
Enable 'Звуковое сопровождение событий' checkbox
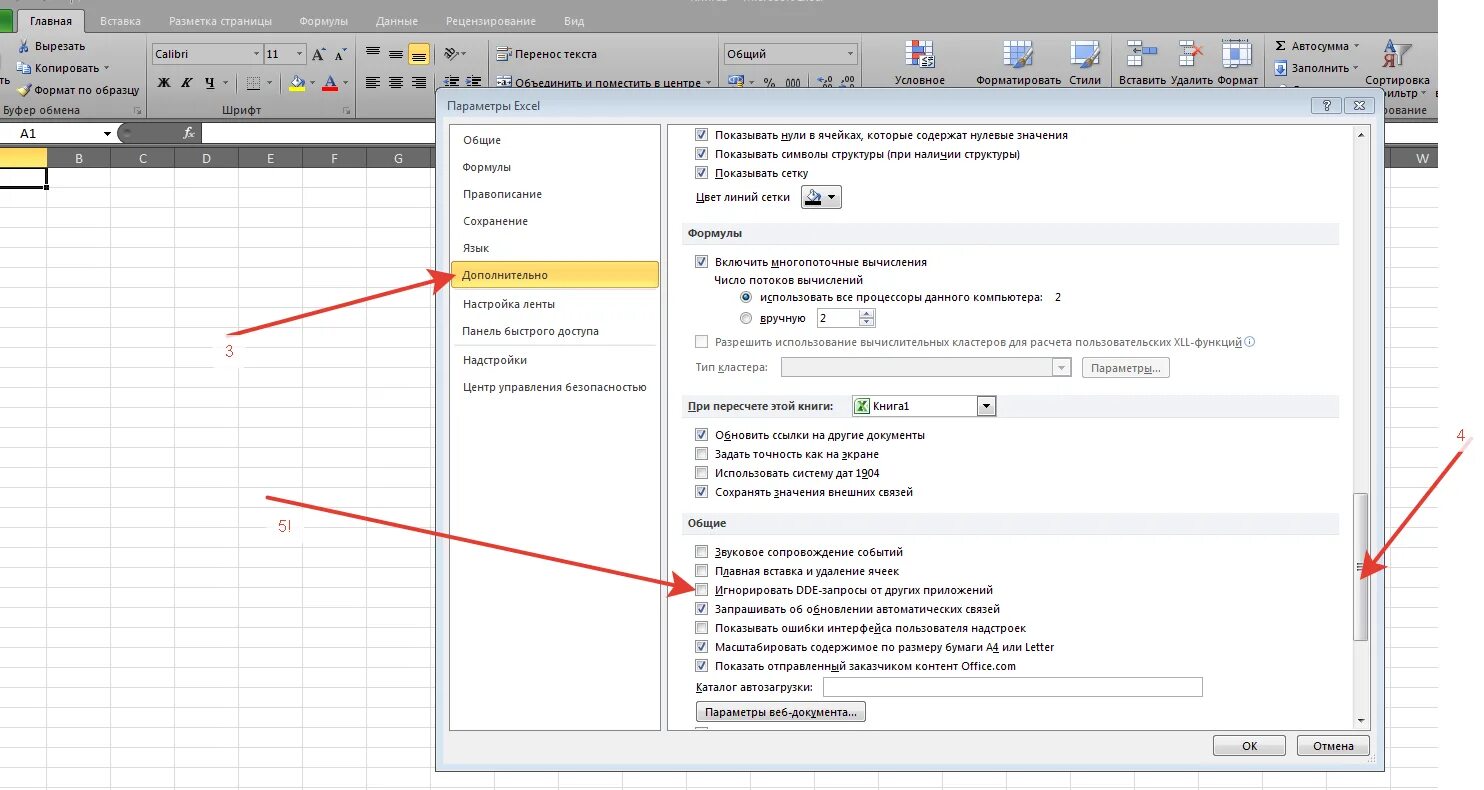pyautogui.click(x=701, y=552)
